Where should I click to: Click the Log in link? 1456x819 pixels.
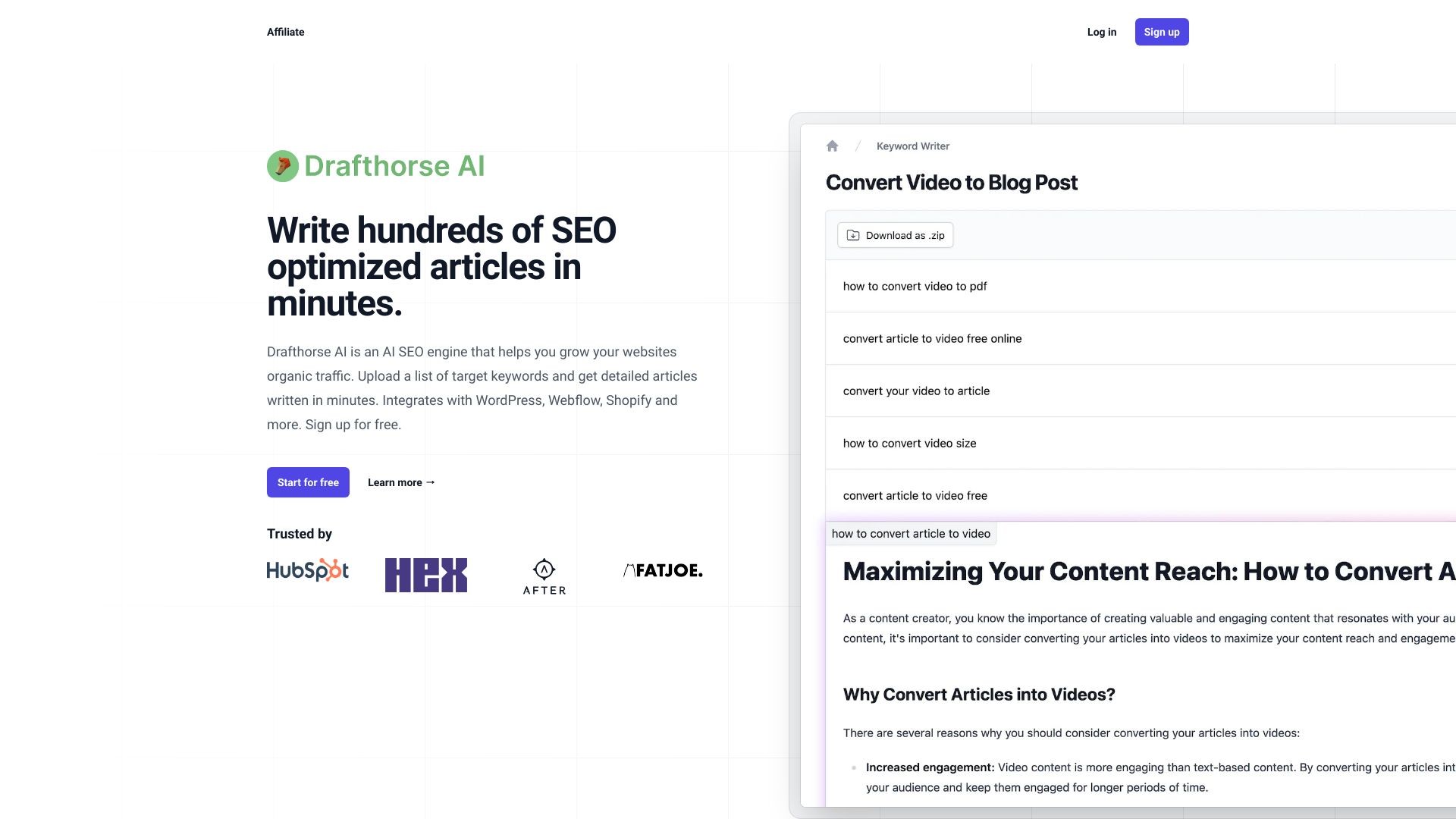1101,32
